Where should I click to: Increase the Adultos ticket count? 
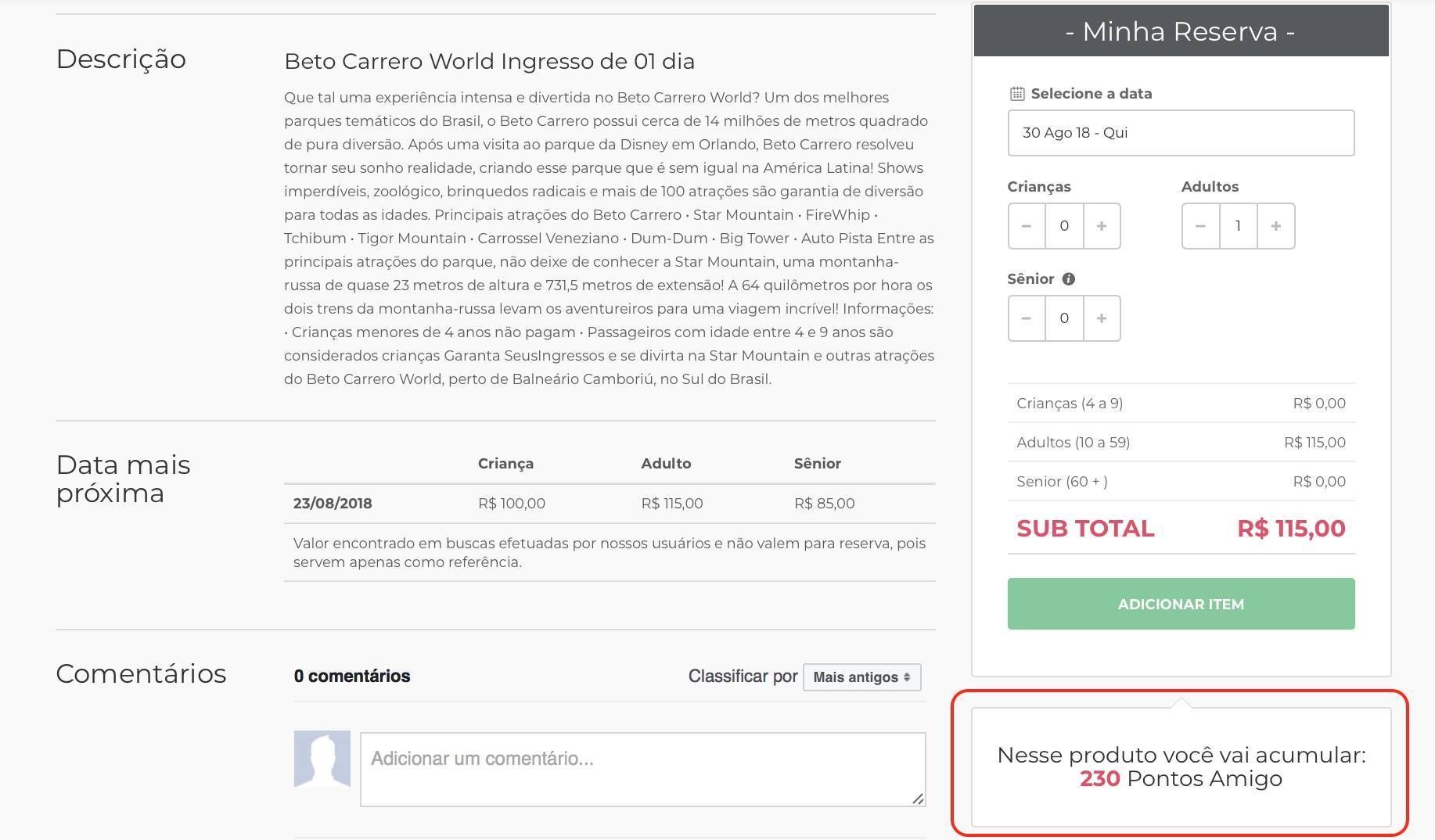1276,226
